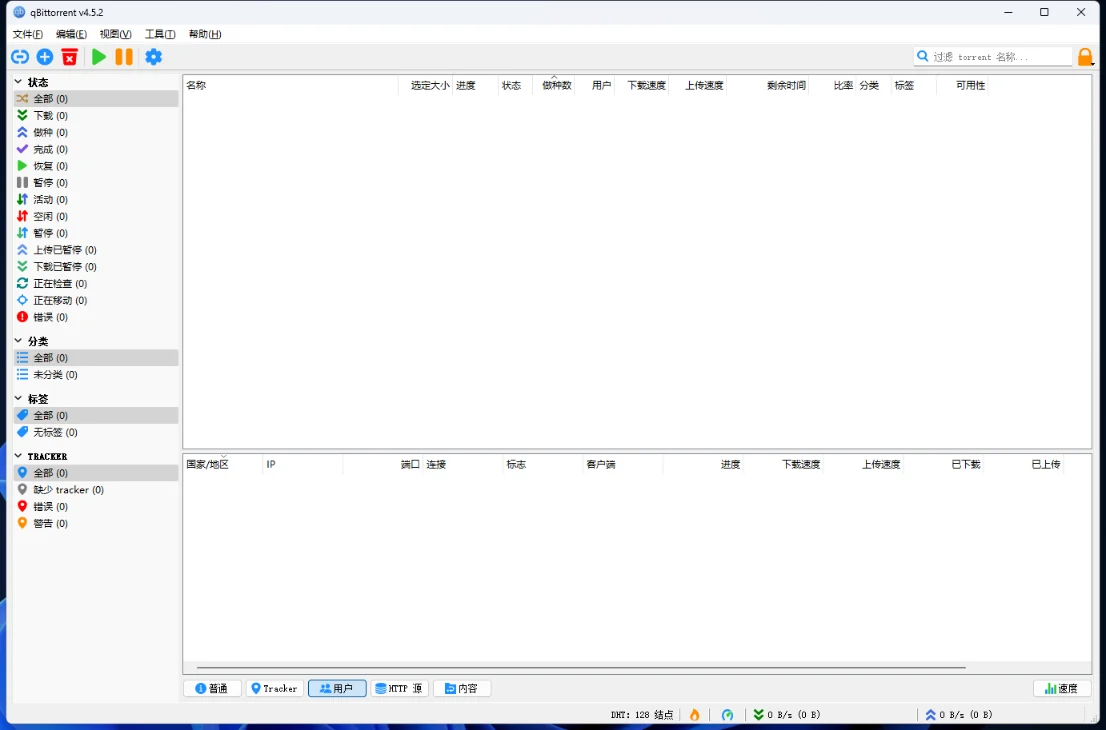This screenshot has width=1106, height=730.
Task: Select the 正在移动 (0) filter
Action: (96, 300)
